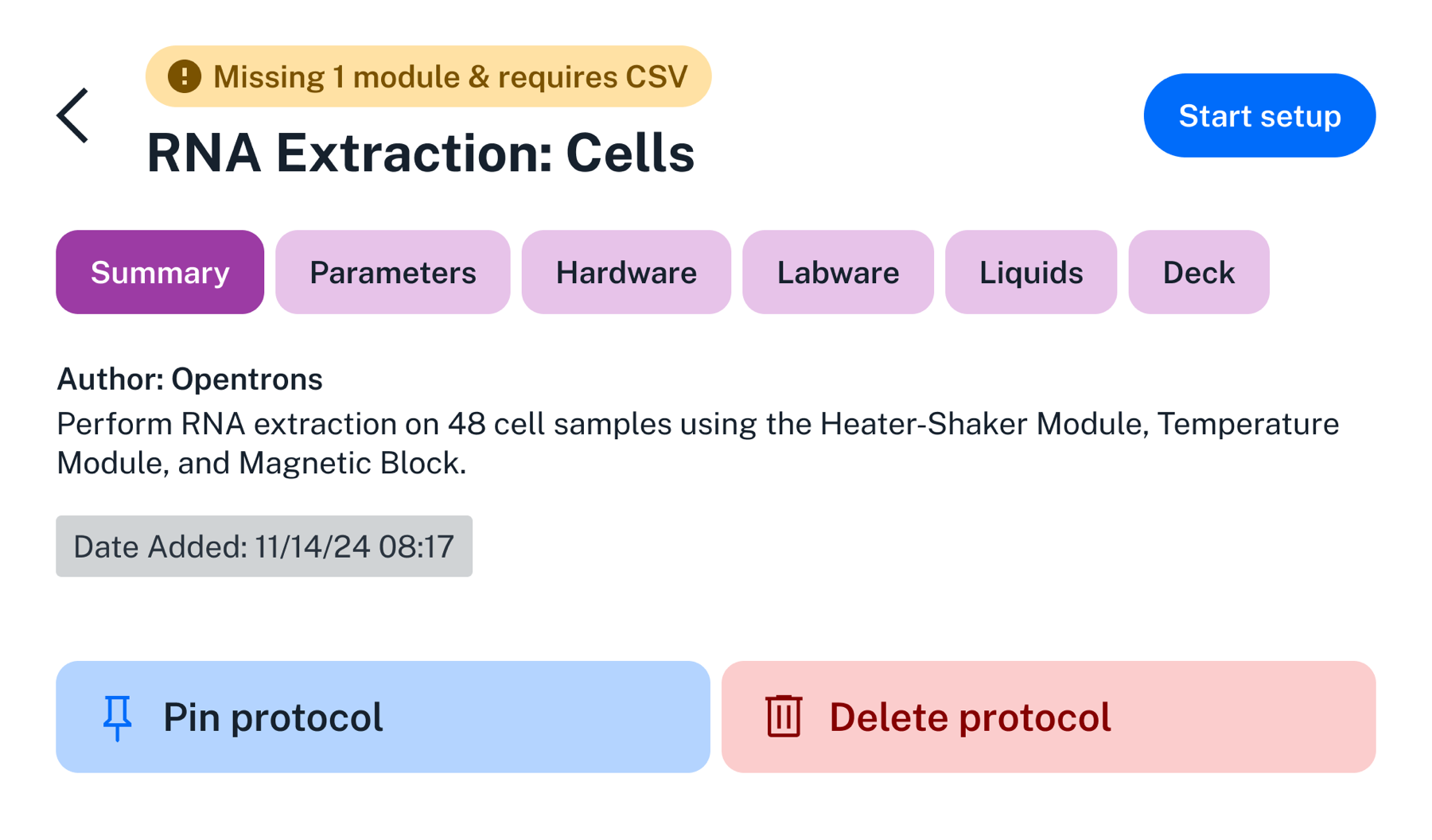Open the Hardware tab
1432x840 pixels.
(626, 272)
